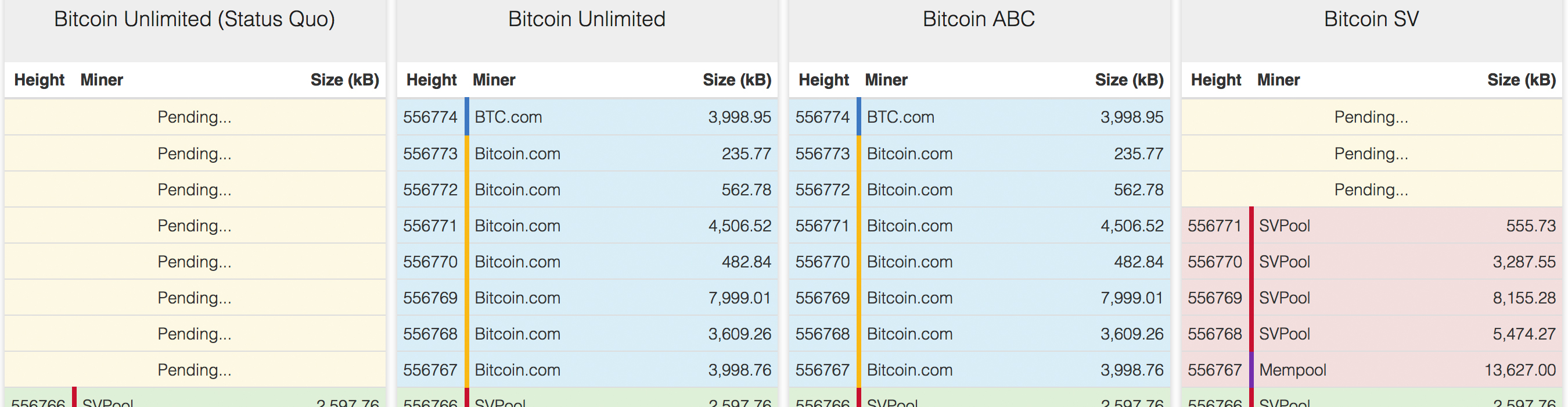The width and height of the screenshot is (1568, 407).
Task: Click the 555.73 size value in Bitcoin SV
Action: [1530, 226]
